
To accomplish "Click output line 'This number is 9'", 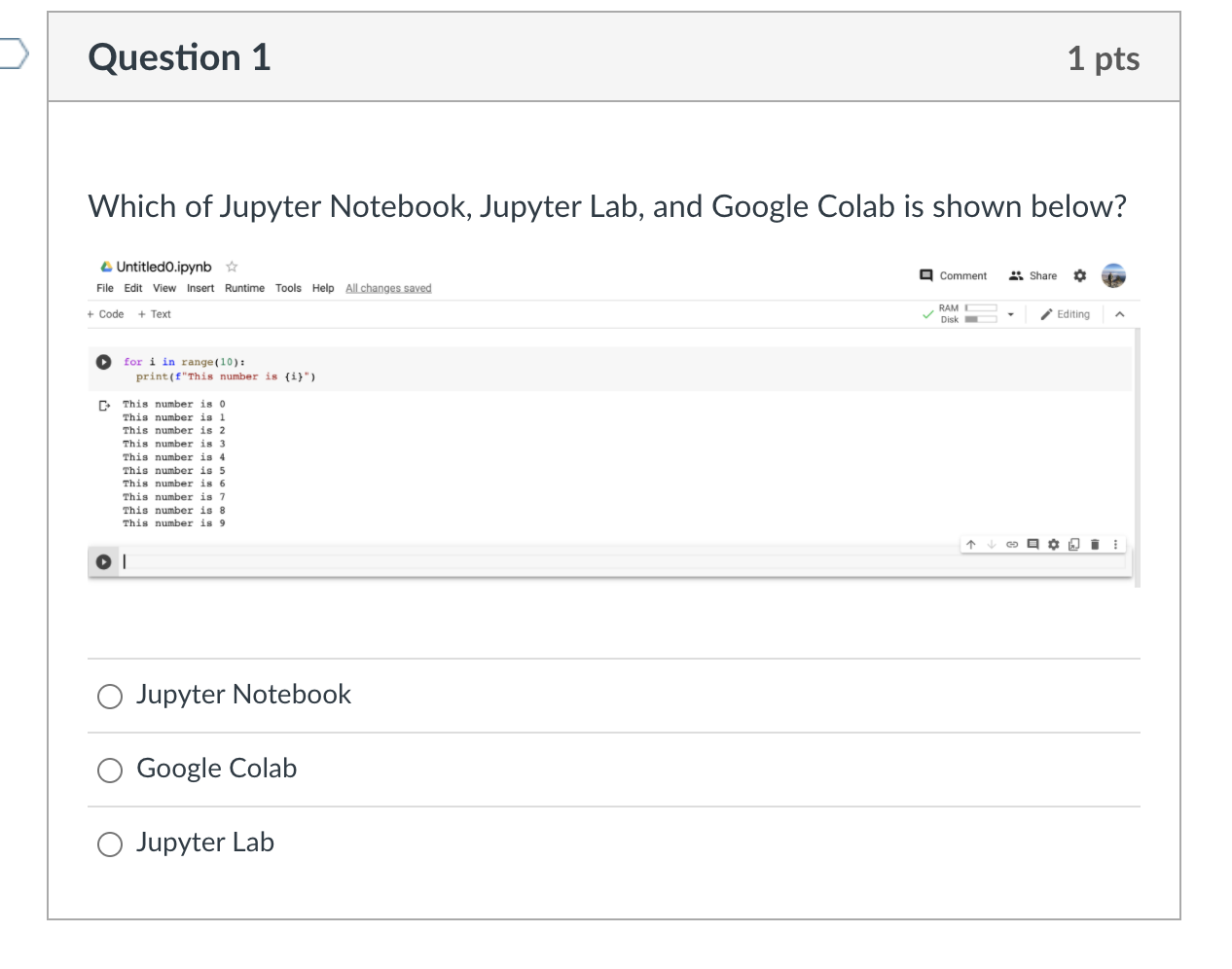I will tap(174, 523).
